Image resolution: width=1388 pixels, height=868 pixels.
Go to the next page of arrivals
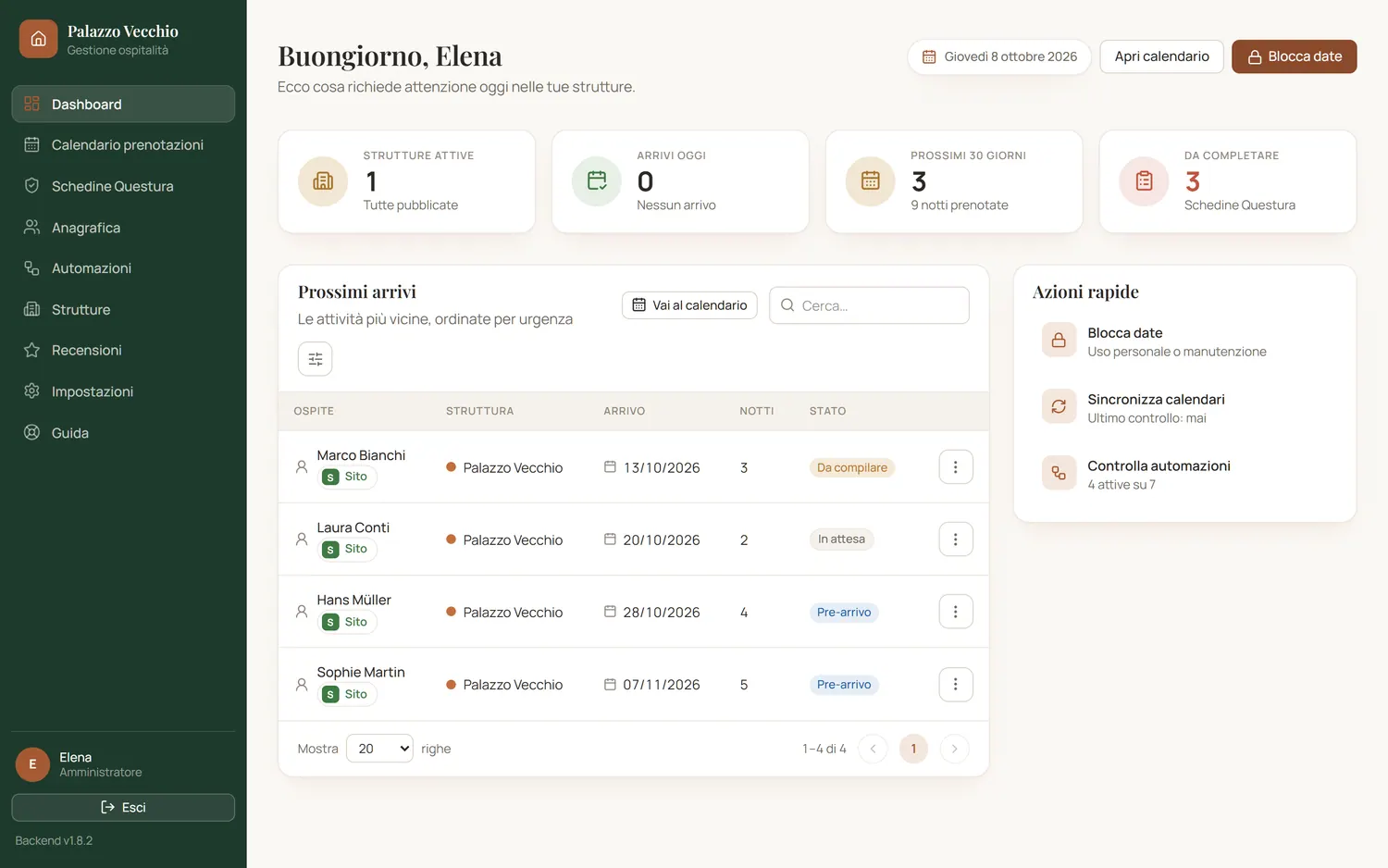pyautogui.click(x=954, y=749)
